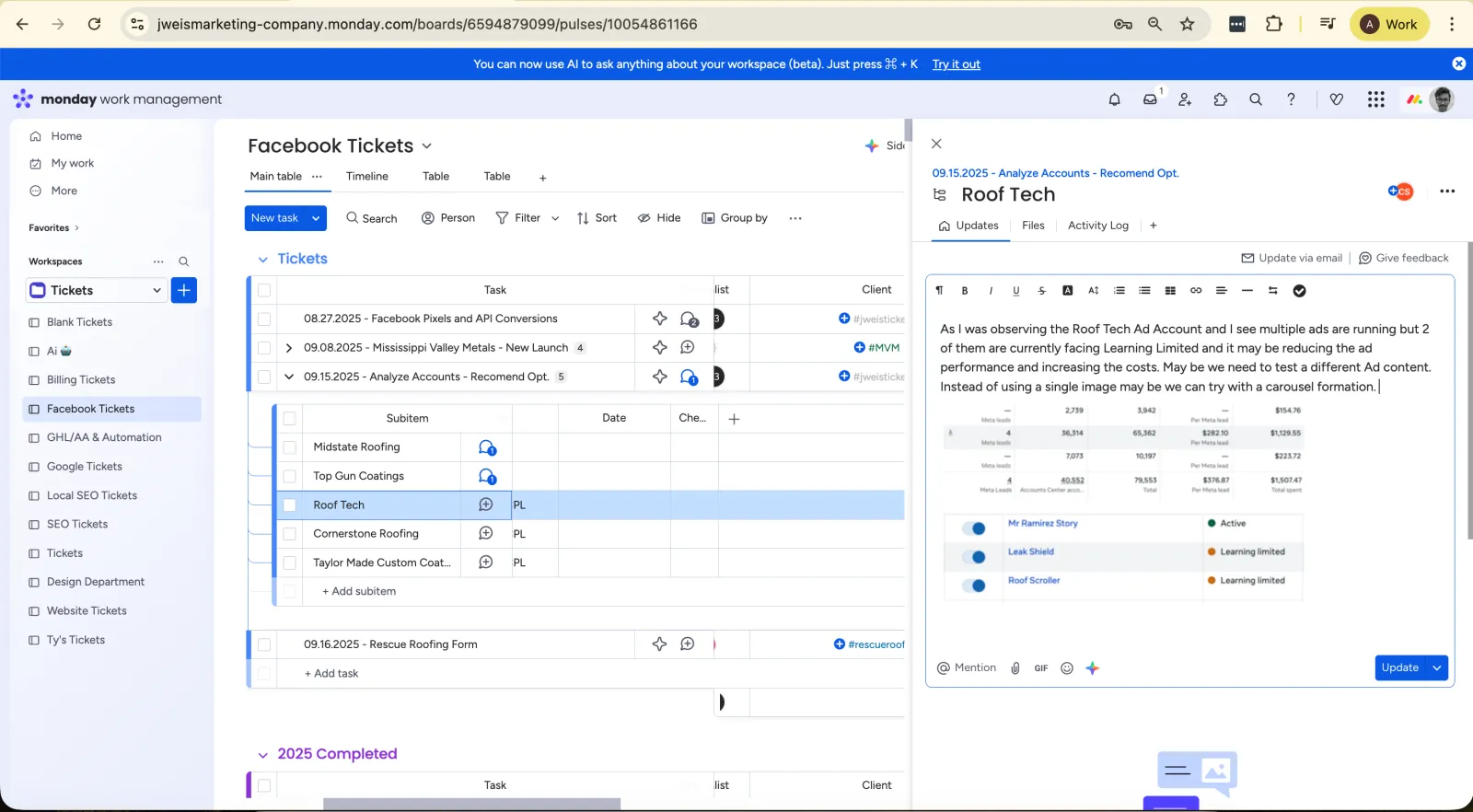This screenshot has height=812, width=1473.
Task: Tick the Mississippi Valley Metals task checkbox
Action: pos(264,348)
